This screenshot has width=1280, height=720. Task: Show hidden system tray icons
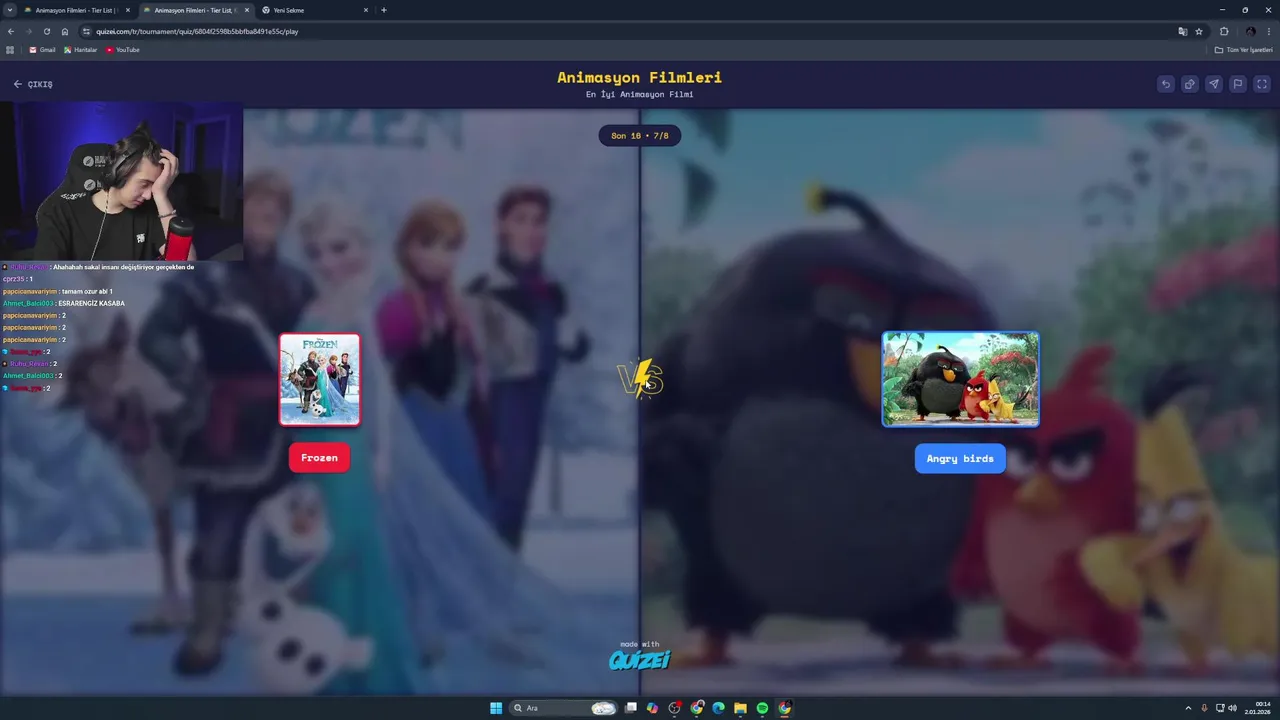click(1188, 708)
